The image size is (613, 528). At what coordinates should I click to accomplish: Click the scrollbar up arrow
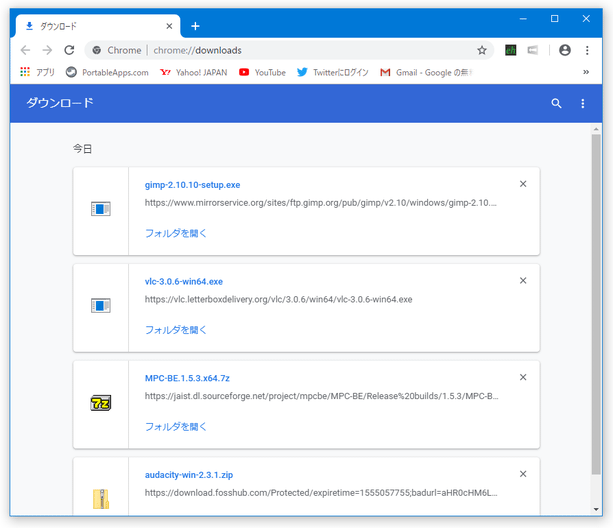(x=596, y=129)
